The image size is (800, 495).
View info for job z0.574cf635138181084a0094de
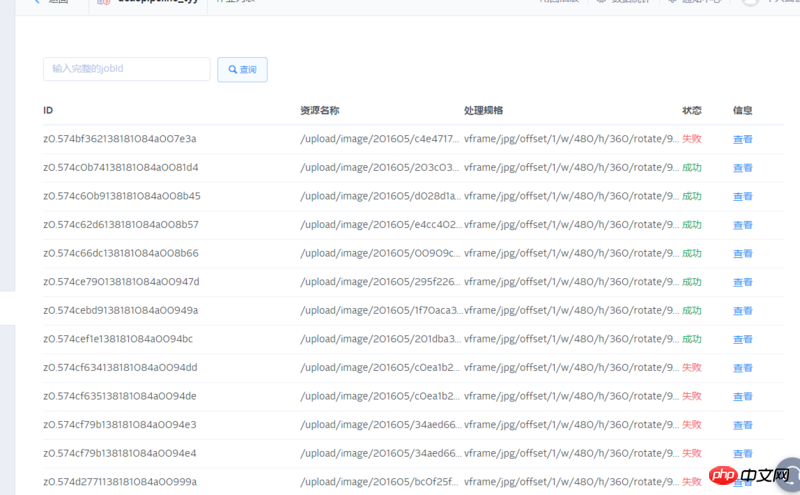(x=742, y=397)
